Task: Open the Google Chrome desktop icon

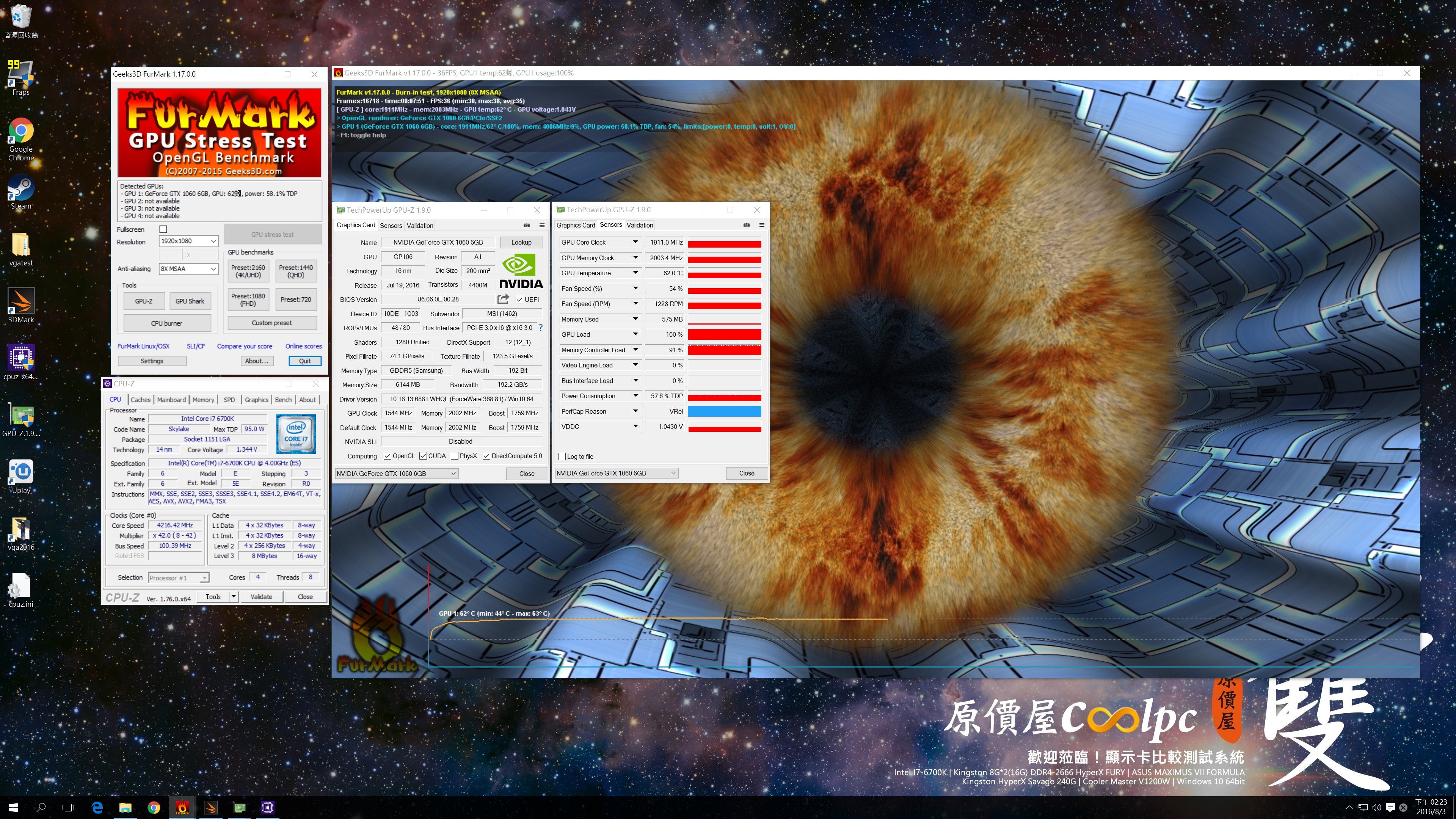Action: coord(21,139)
